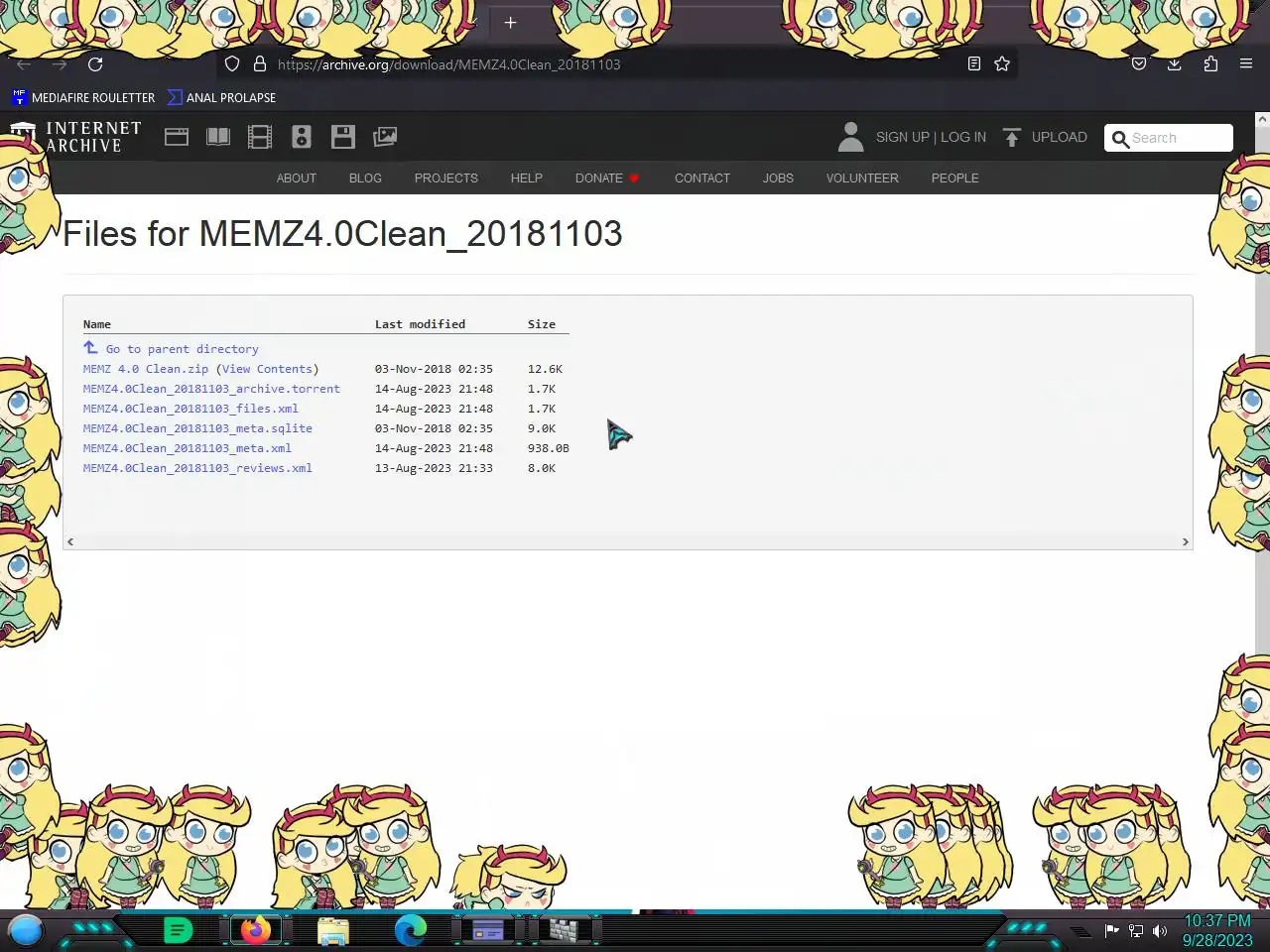Screen dimensions: 1270x952
Task: Switch to Firefox on the taskbar
Action: pos(256,930)
